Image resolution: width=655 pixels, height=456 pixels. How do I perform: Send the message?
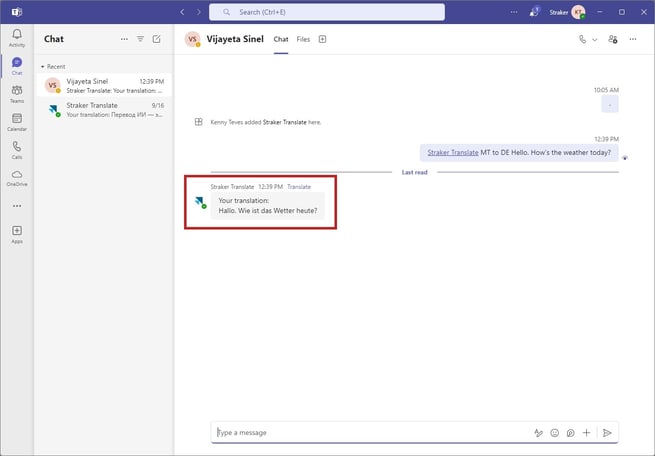[x=607, y=433]
